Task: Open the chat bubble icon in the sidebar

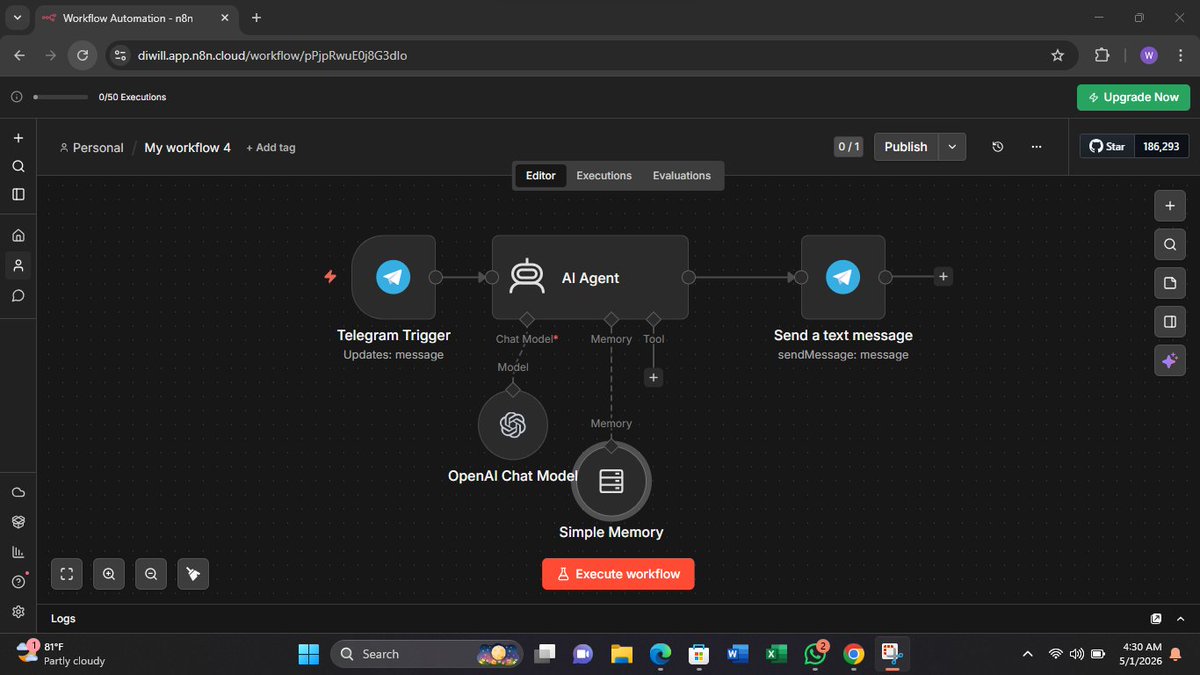Action: 18,296
